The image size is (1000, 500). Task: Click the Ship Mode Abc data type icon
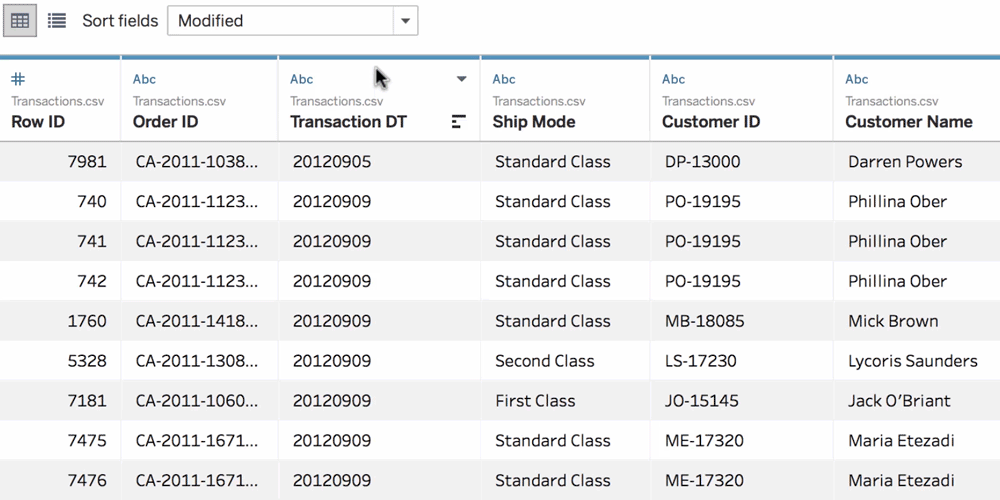pos(504,79)
